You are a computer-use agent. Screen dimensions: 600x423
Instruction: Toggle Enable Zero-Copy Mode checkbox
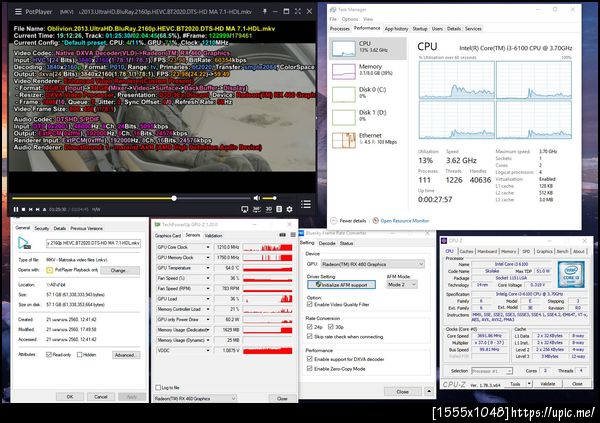[310, 369]
